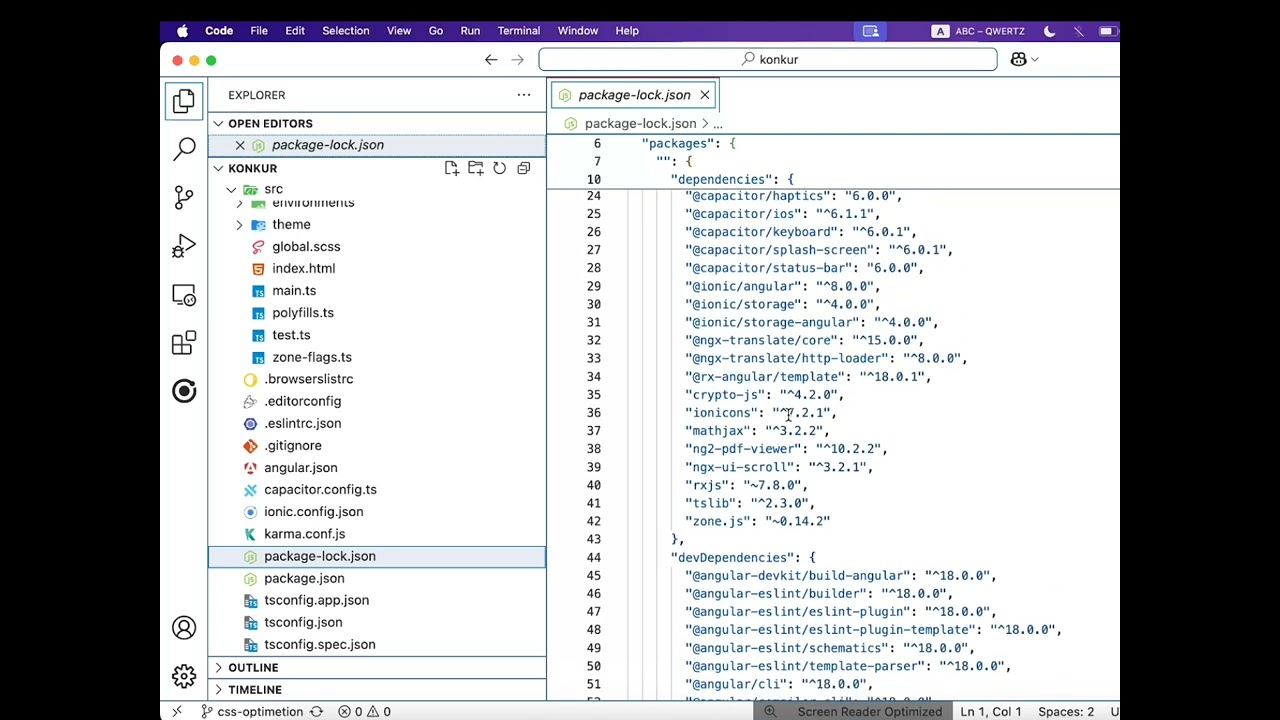
Task: Select the package-lock.json editor tab
Action: click(x=634, y=95)
